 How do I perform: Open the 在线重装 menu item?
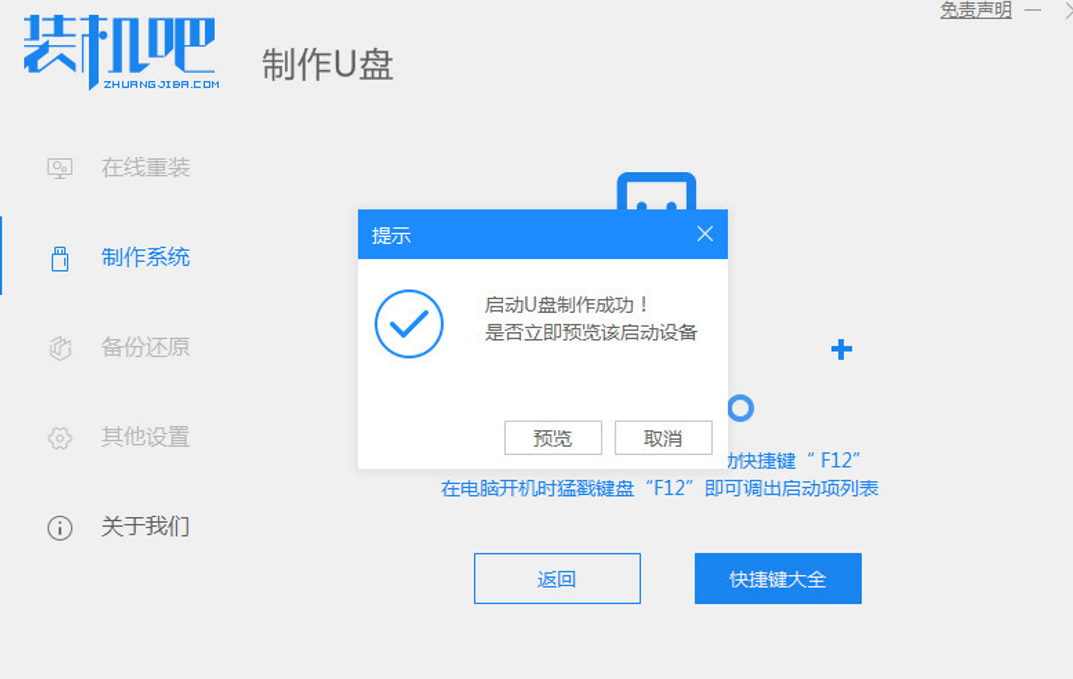click(x=145, y=168)
